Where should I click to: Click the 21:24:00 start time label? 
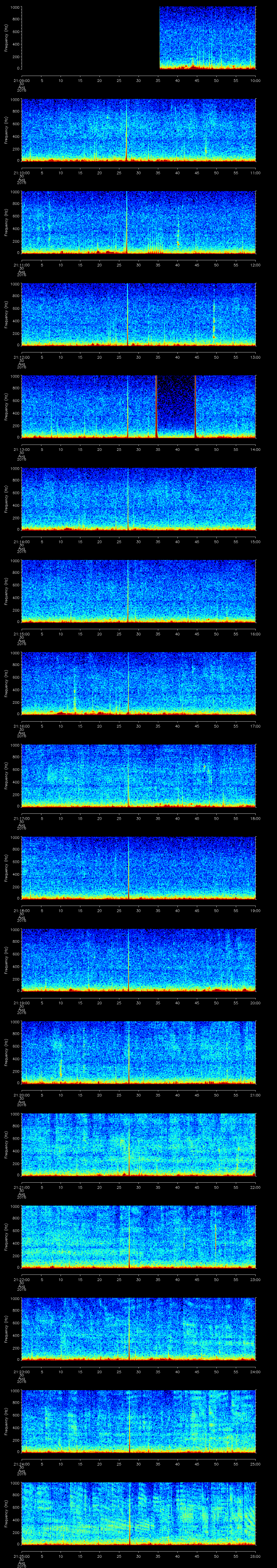21,1464
